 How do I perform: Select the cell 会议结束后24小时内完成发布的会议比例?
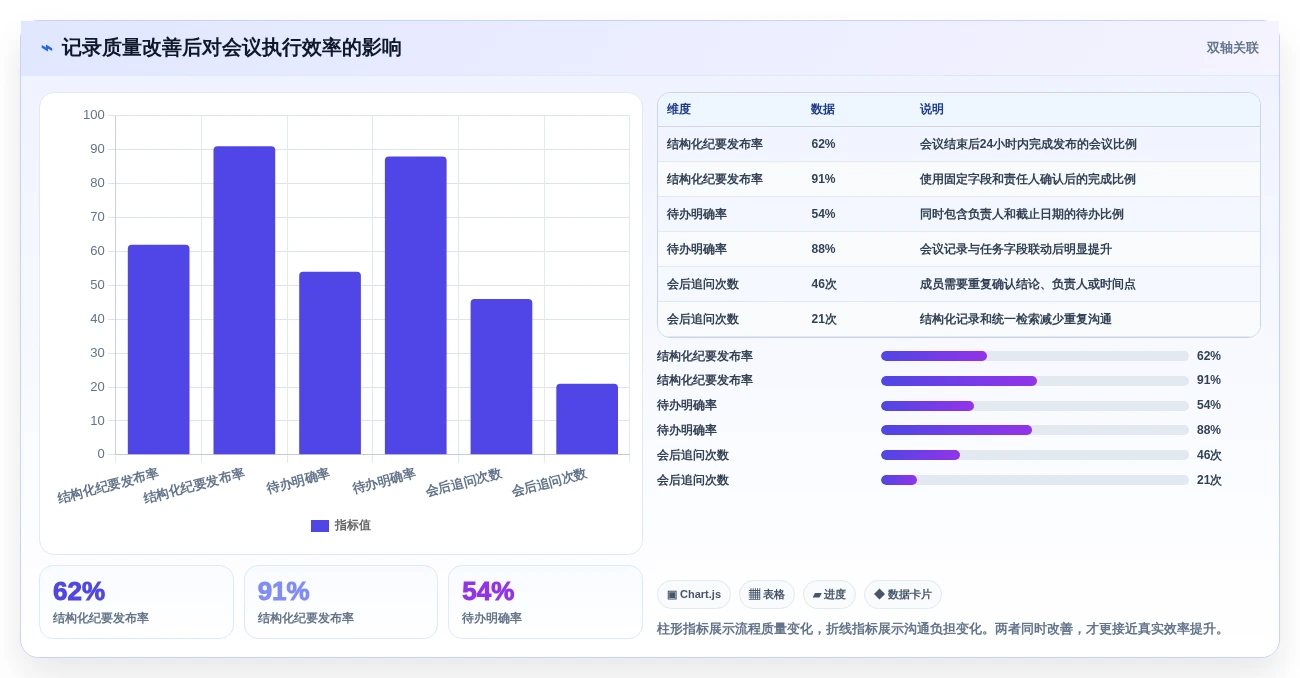[1028, 144]
